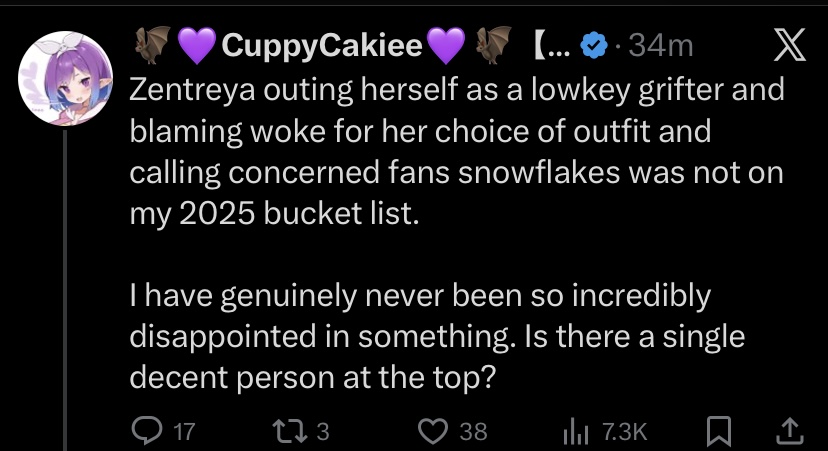Viewport: 828px width, 451px height.
Task: Visit the CuppyCakiee display name link
Action: click(x=322, y=45)
